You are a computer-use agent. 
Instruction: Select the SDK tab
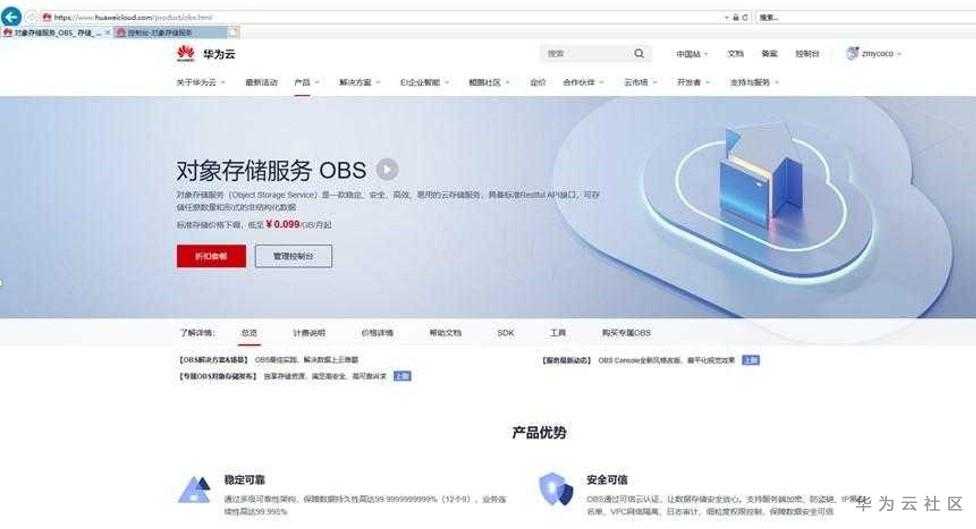[505, 333]
